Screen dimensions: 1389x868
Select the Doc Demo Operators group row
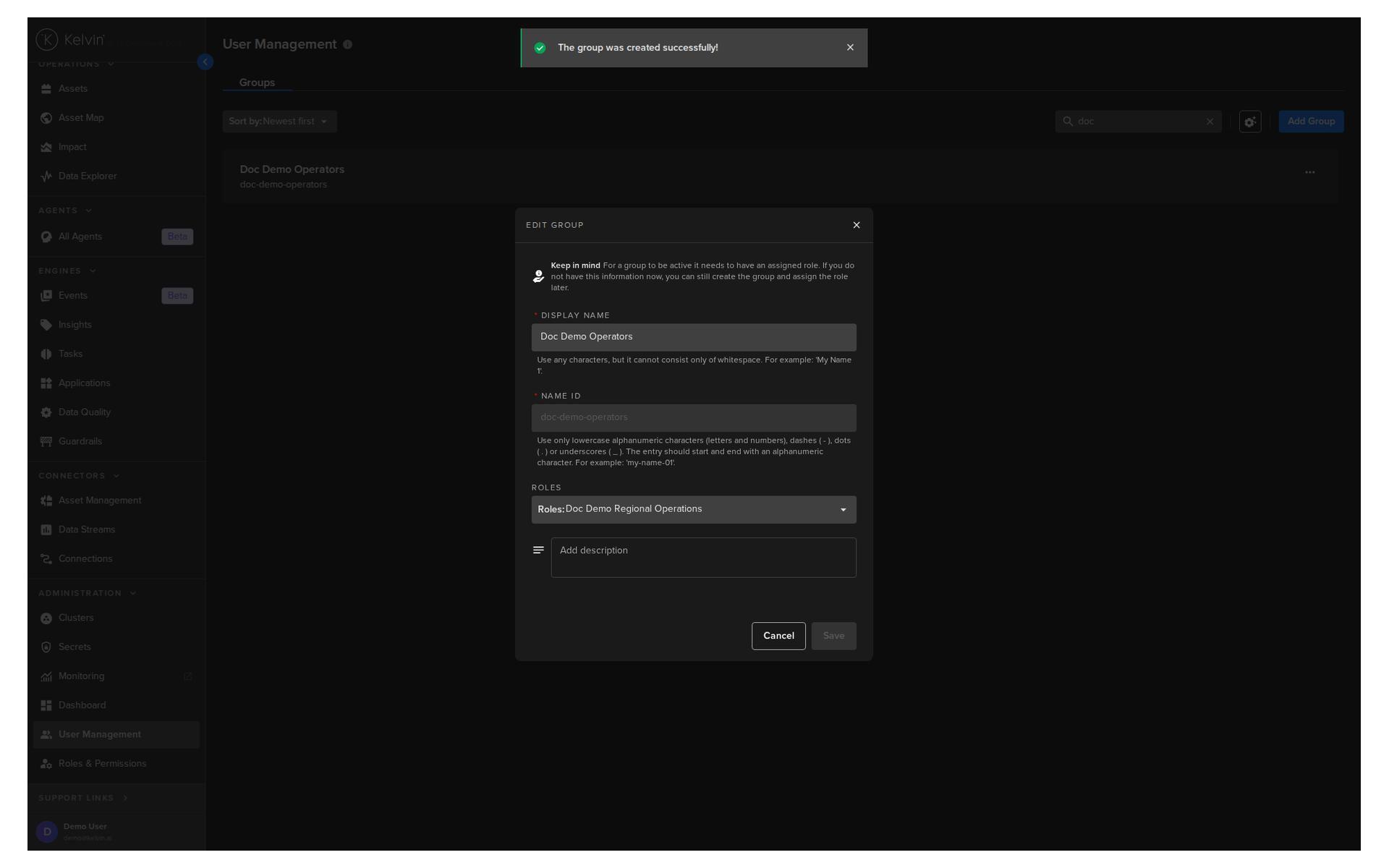click(x=780, y=176)
